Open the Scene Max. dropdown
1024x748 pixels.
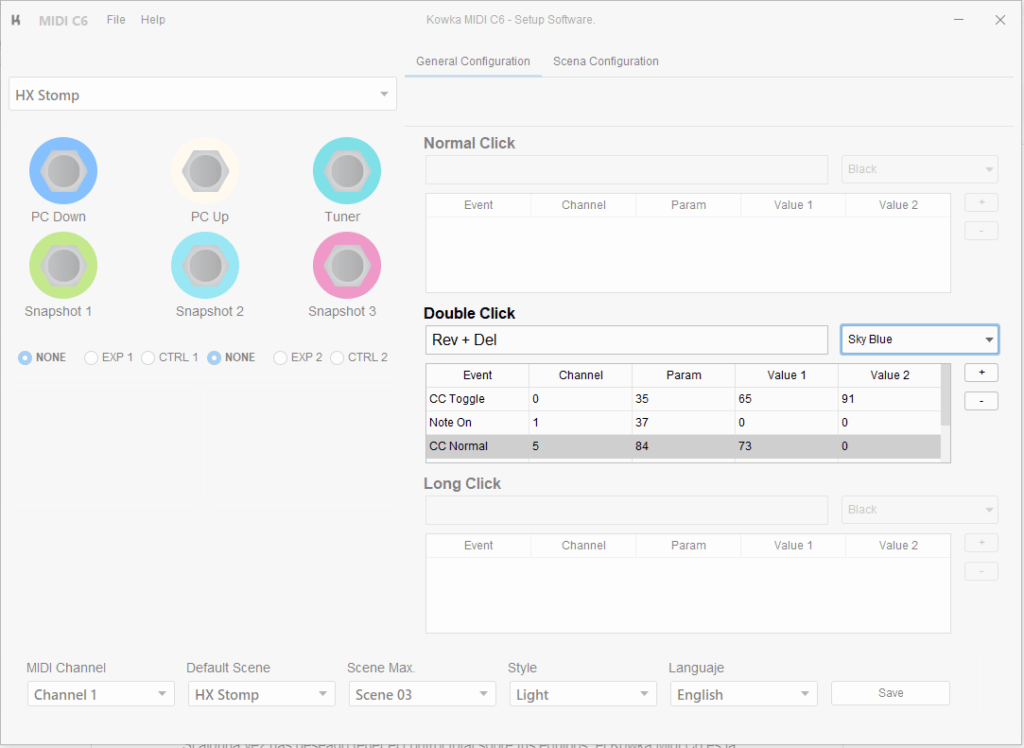tap(422, 694)
